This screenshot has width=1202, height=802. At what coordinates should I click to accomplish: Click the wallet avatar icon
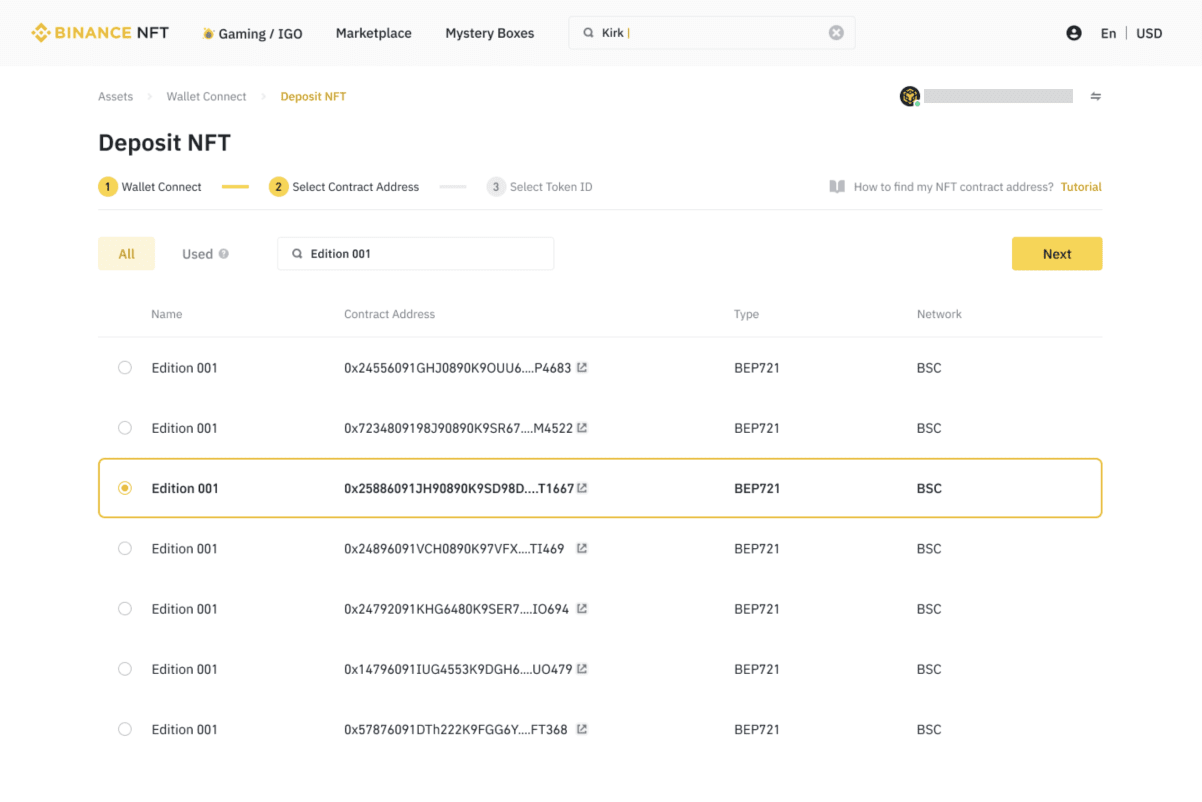tap(909, 96)
